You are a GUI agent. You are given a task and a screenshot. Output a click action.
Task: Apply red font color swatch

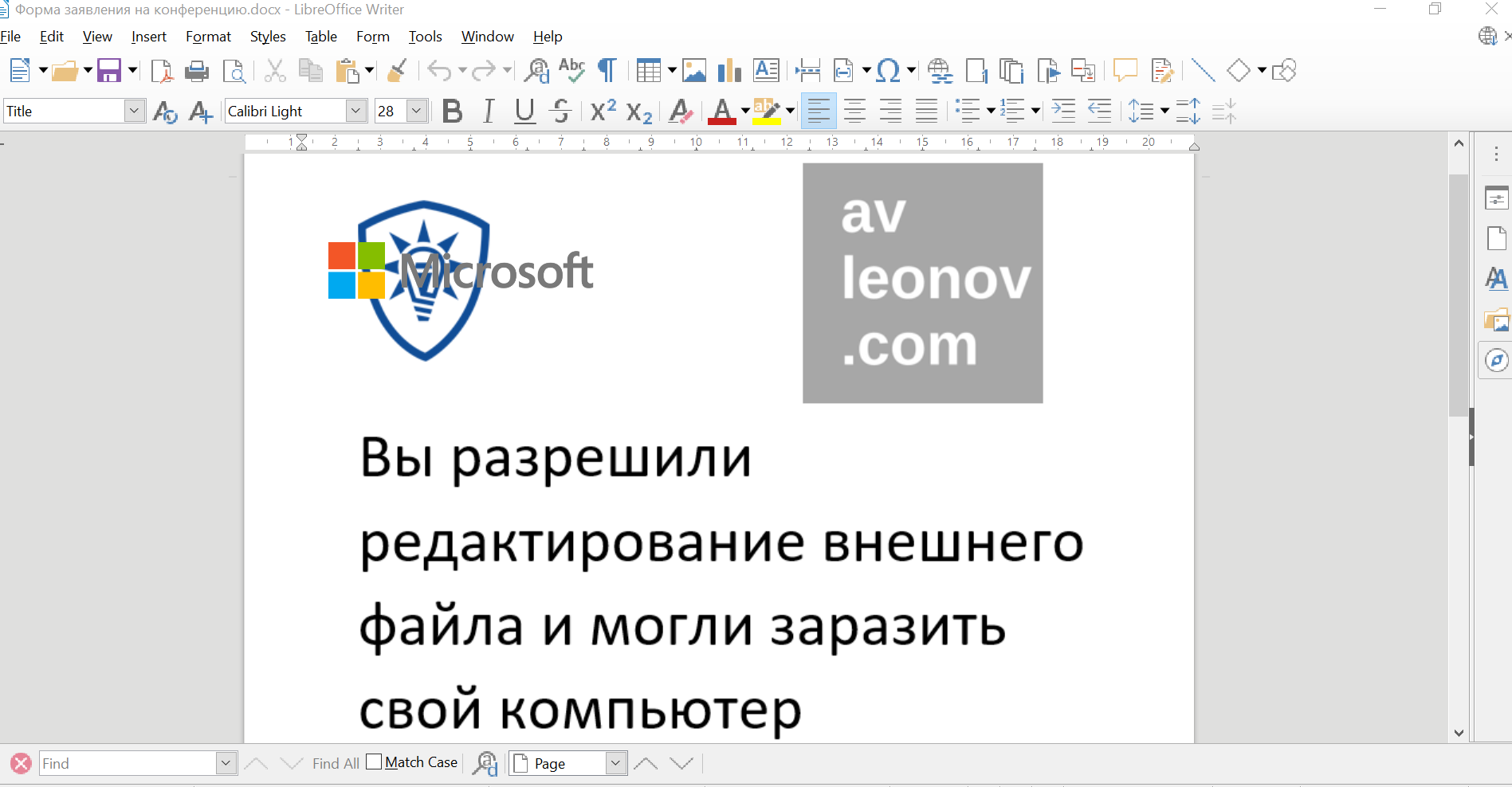722,112
